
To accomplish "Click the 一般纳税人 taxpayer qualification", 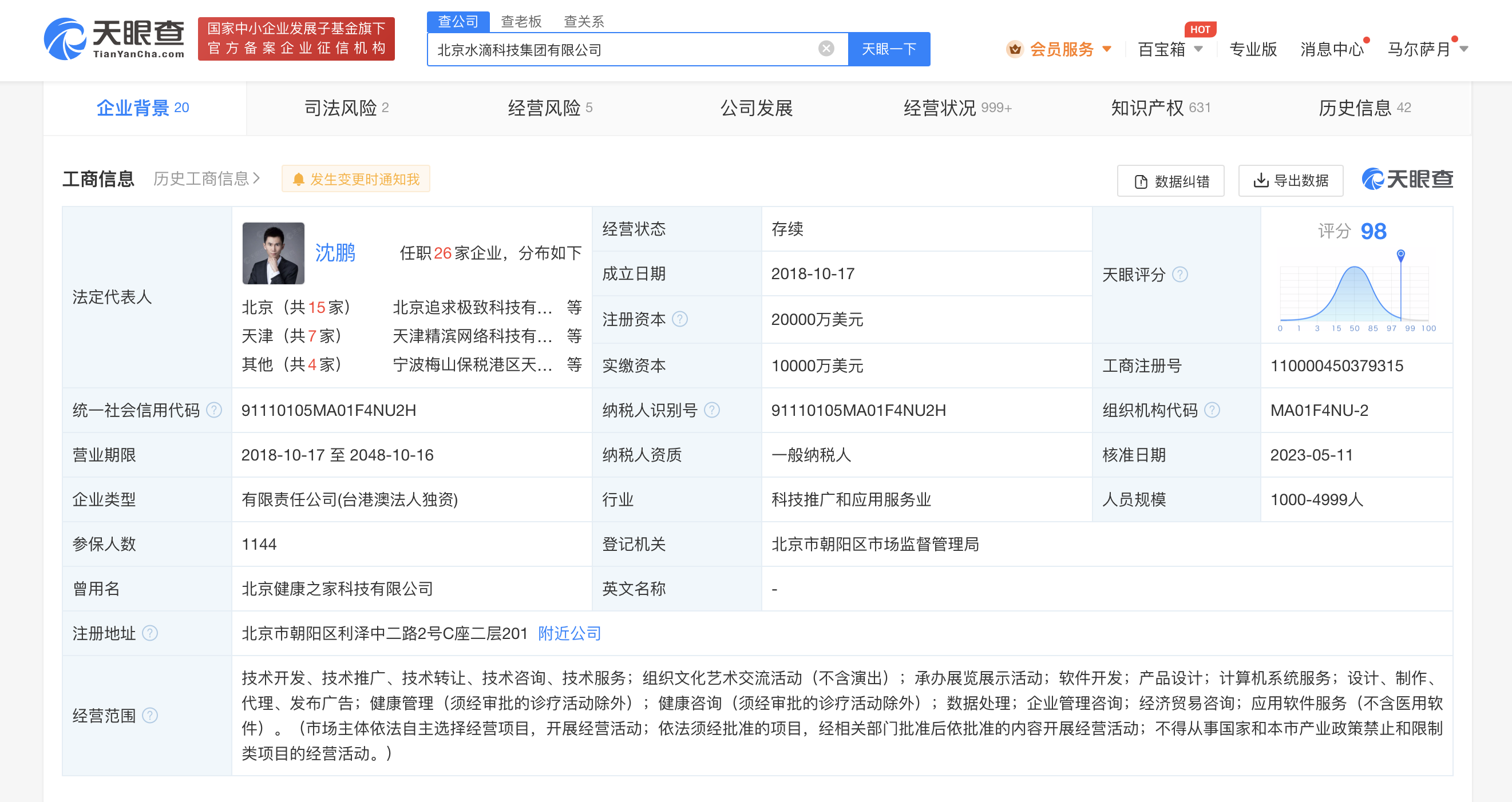I will [810, 455].
